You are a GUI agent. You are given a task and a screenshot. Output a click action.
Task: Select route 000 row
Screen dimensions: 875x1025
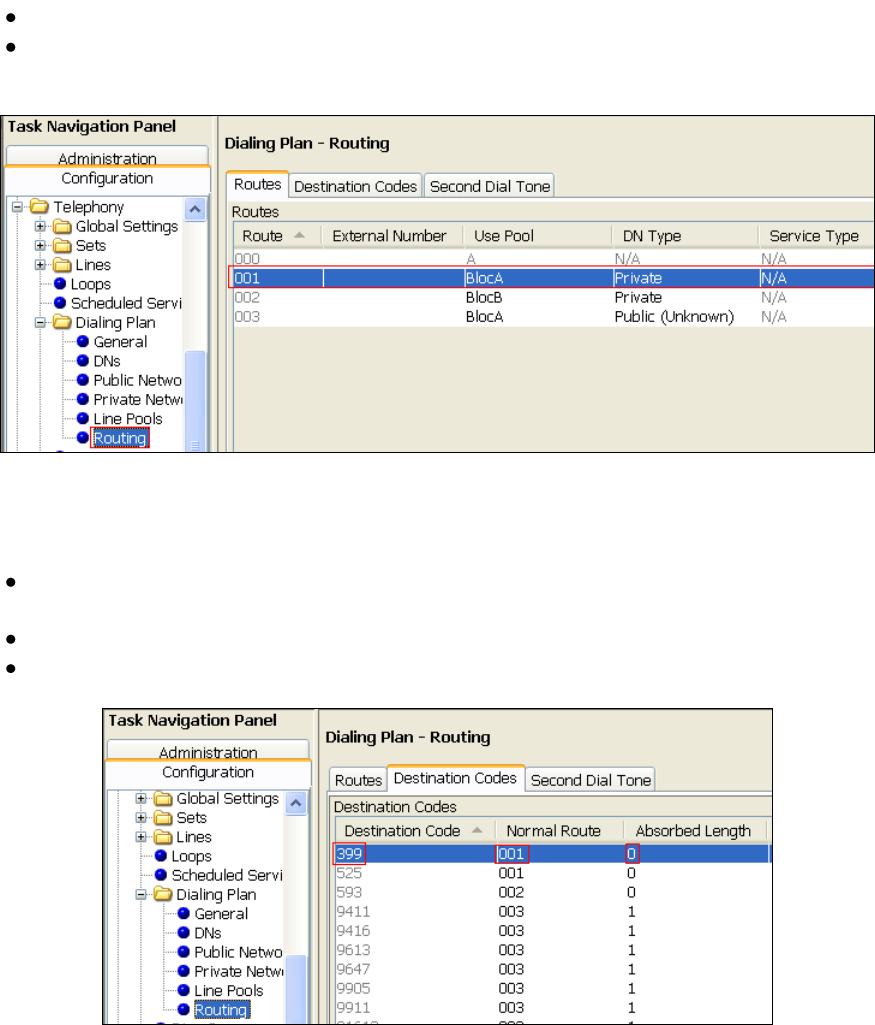pyautogui.click(x=553, y=259)
